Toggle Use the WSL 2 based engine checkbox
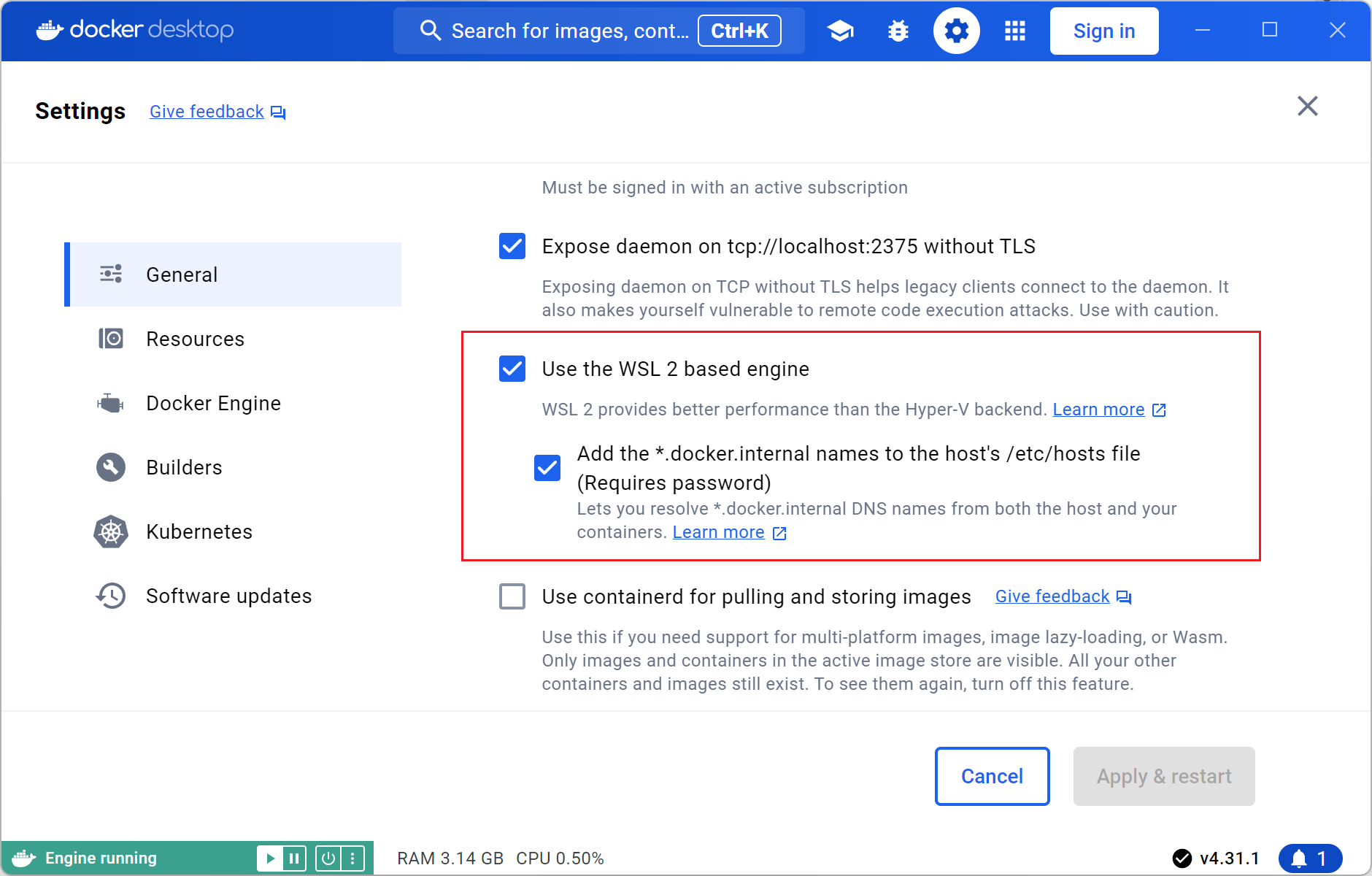 [512, 369]
